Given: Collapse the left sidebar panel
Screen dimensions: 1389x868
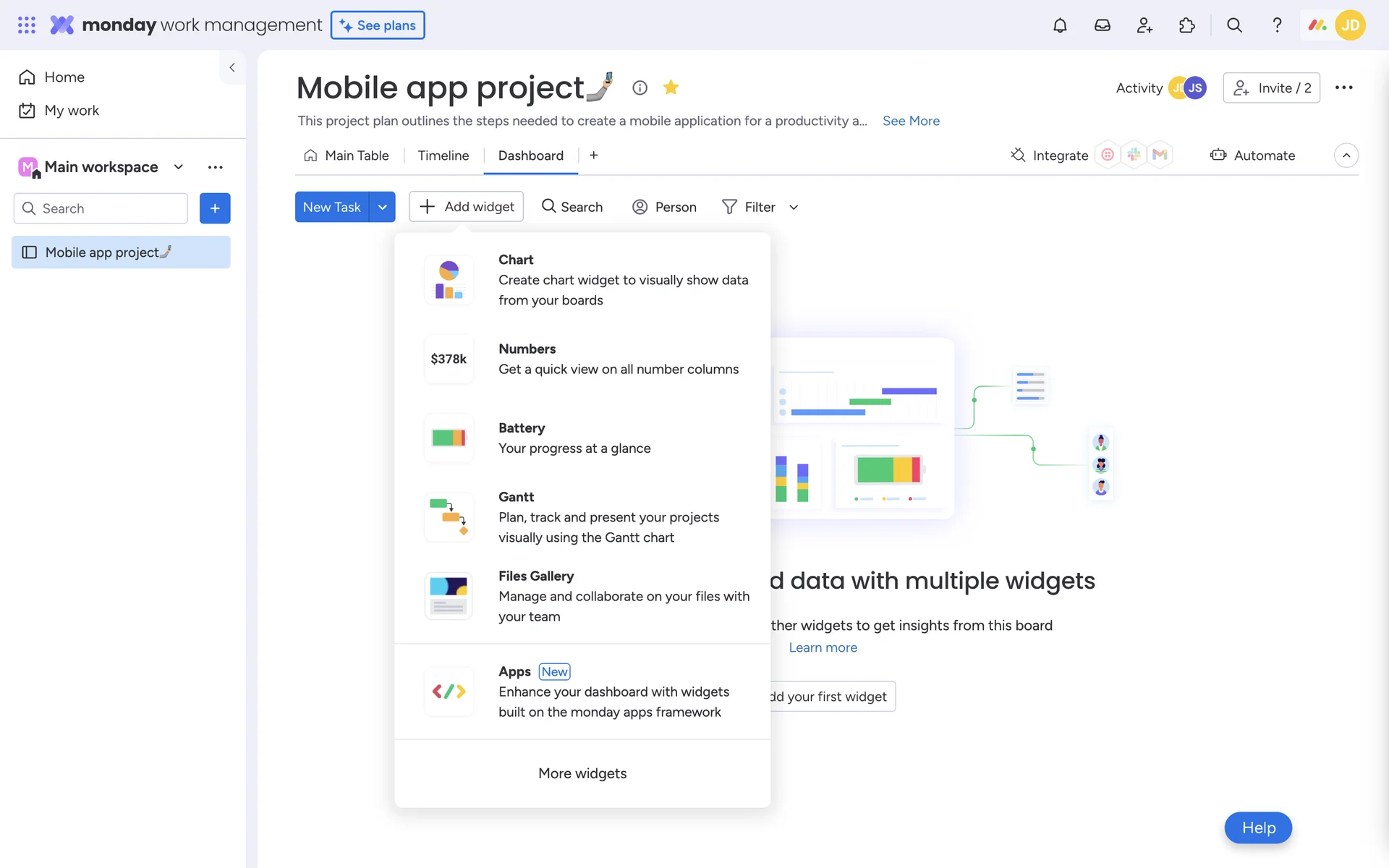Looking at the screenshot, I should [x=232, y=67].
